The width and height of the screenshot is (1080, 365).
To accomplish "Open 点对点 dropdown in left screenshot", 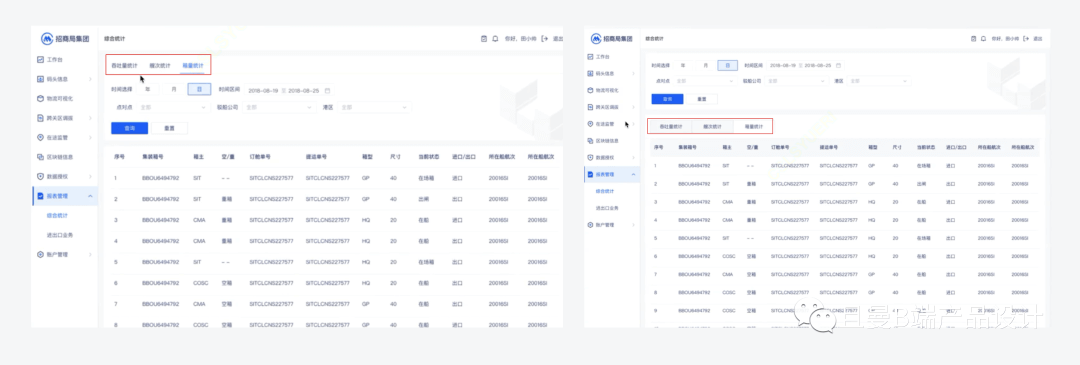I will [173, 107].
